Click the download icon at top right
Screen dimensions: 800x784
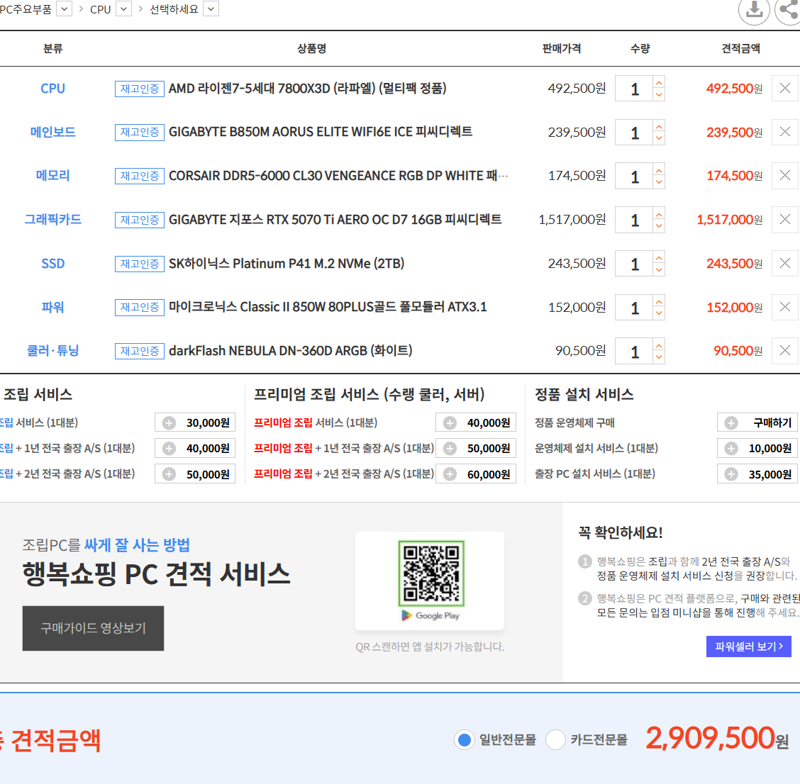tap(754, 9)
